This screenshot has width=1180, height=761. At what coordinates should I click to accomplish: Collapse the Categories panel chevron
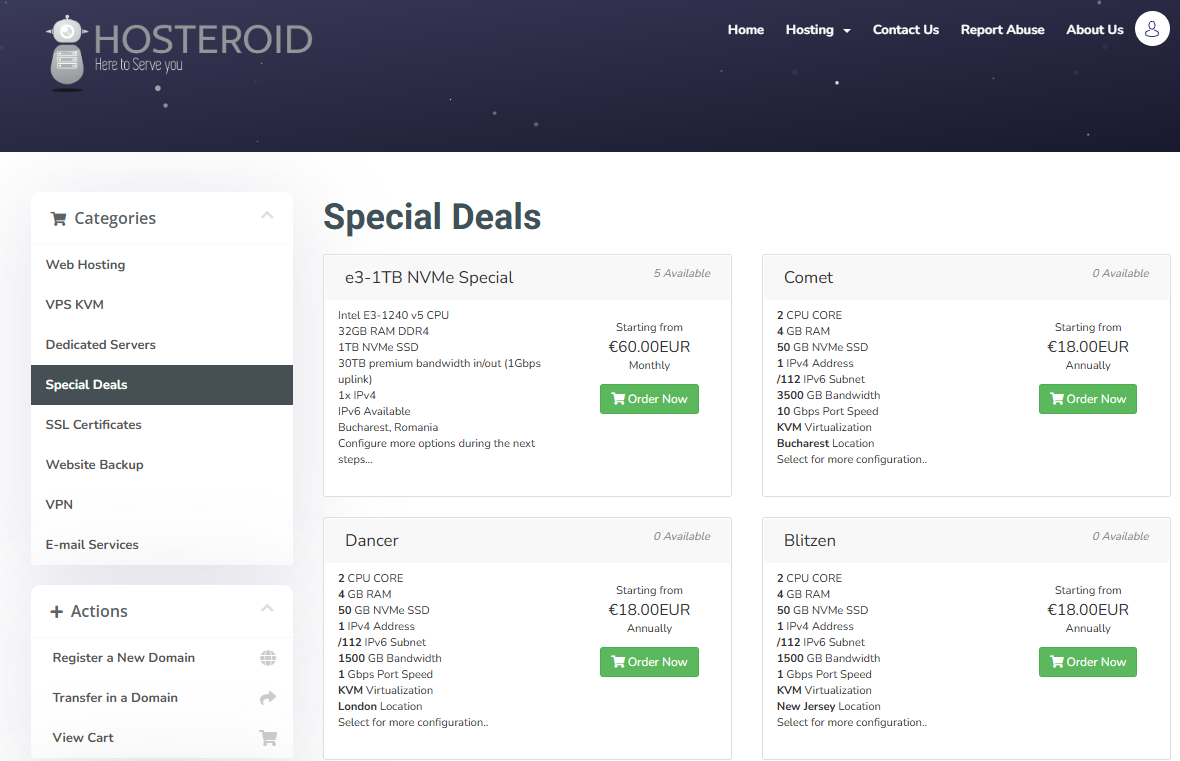point(267,215)
